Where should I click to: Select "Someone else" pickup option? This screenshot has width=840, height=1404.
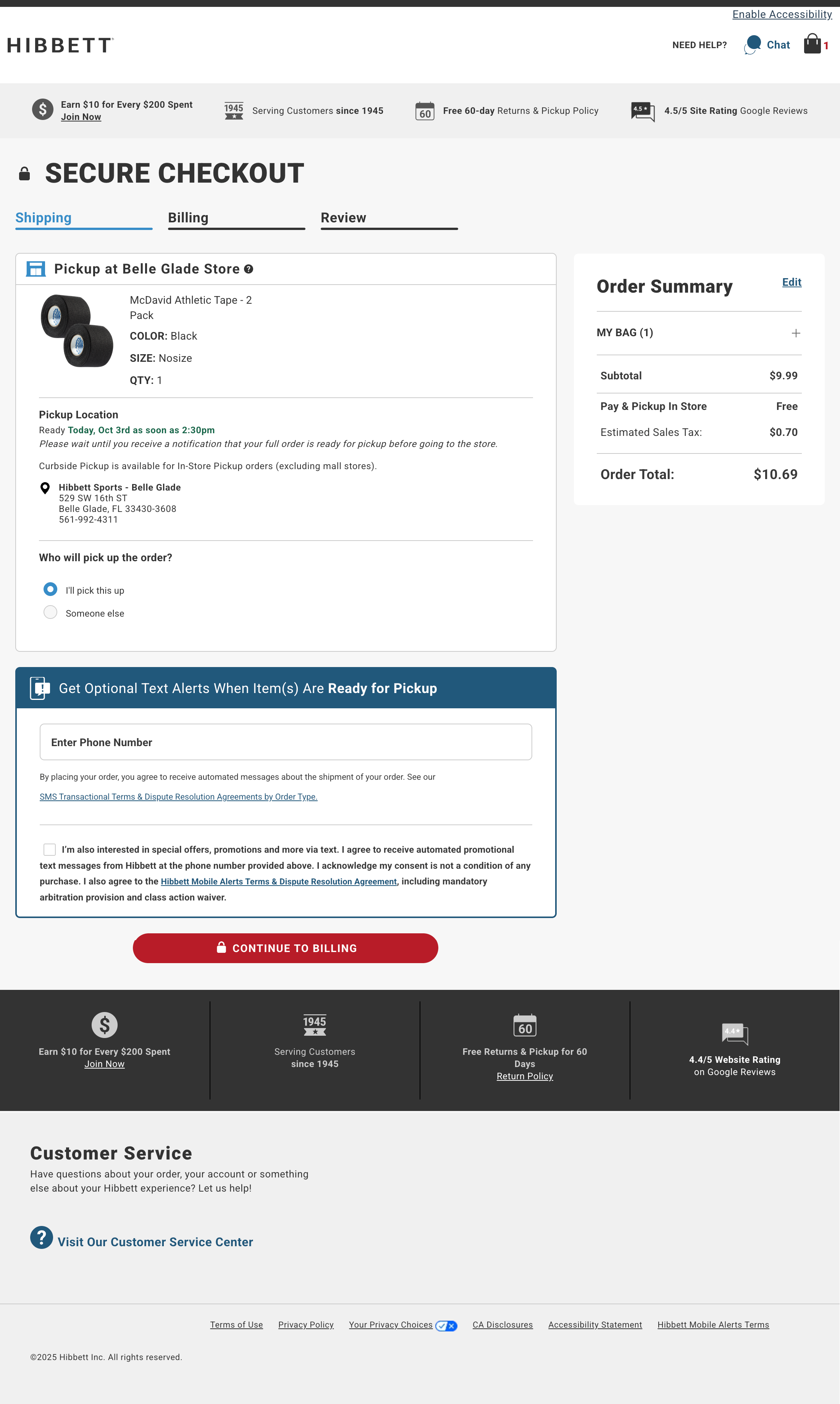pyautogui.click(x=50, y=613)
